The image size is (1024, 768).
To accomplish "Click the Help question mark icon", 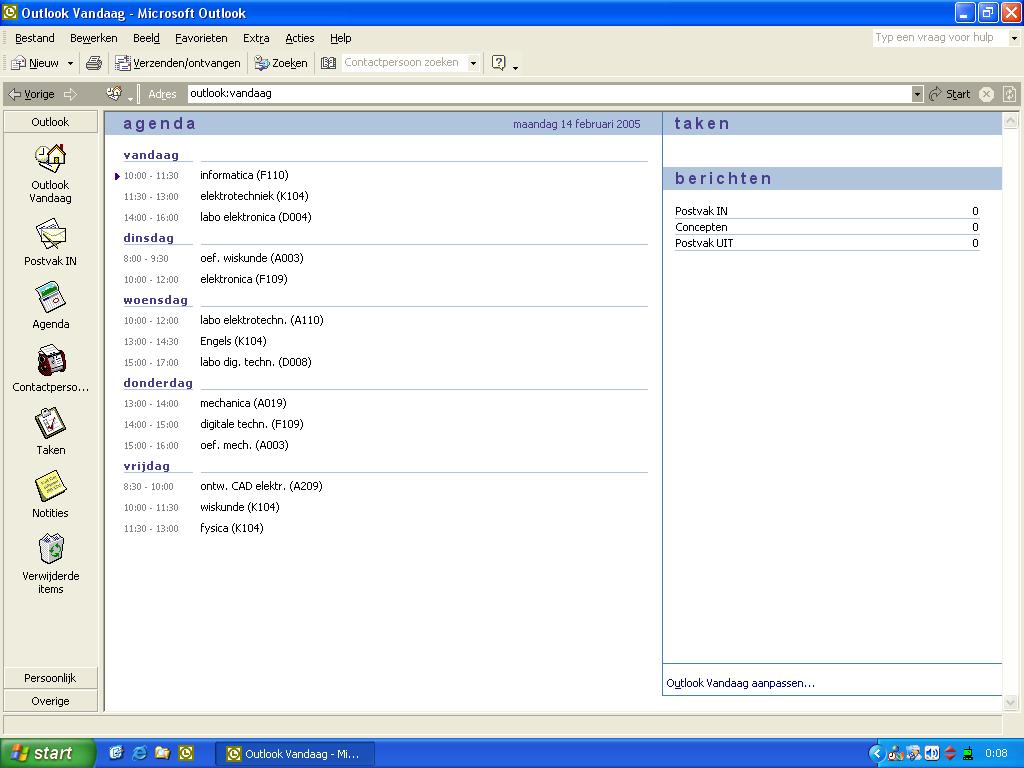I will tap(498, 63).
